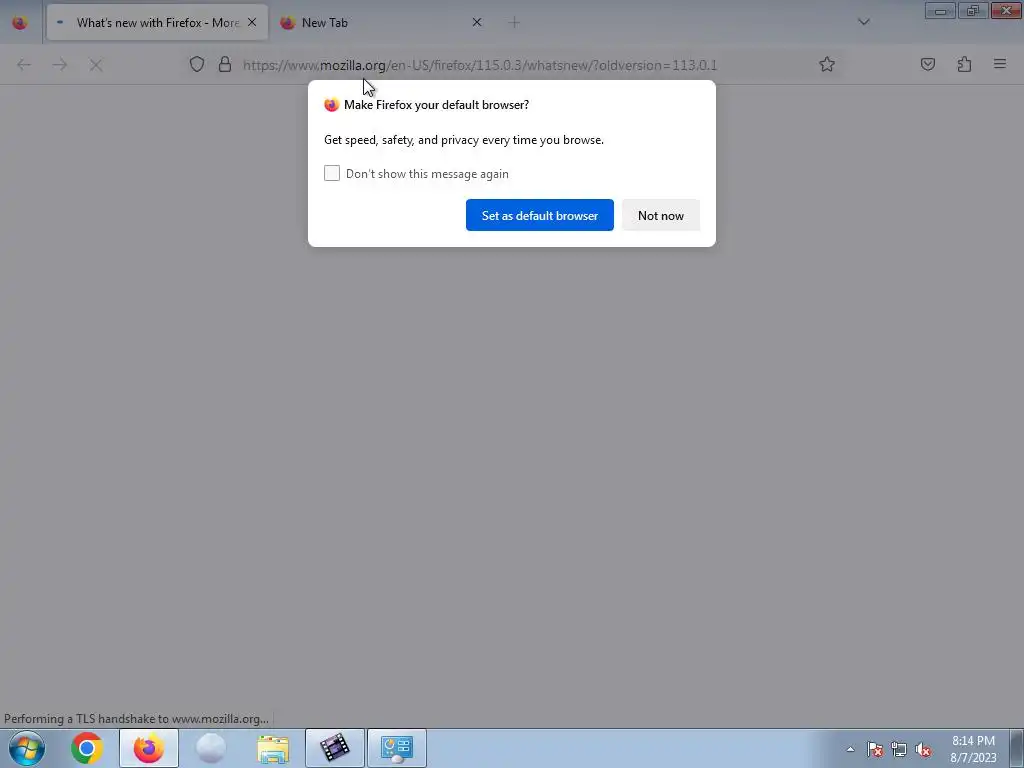
Task: Stop loading the page with X button
Action: click(96, 65)
